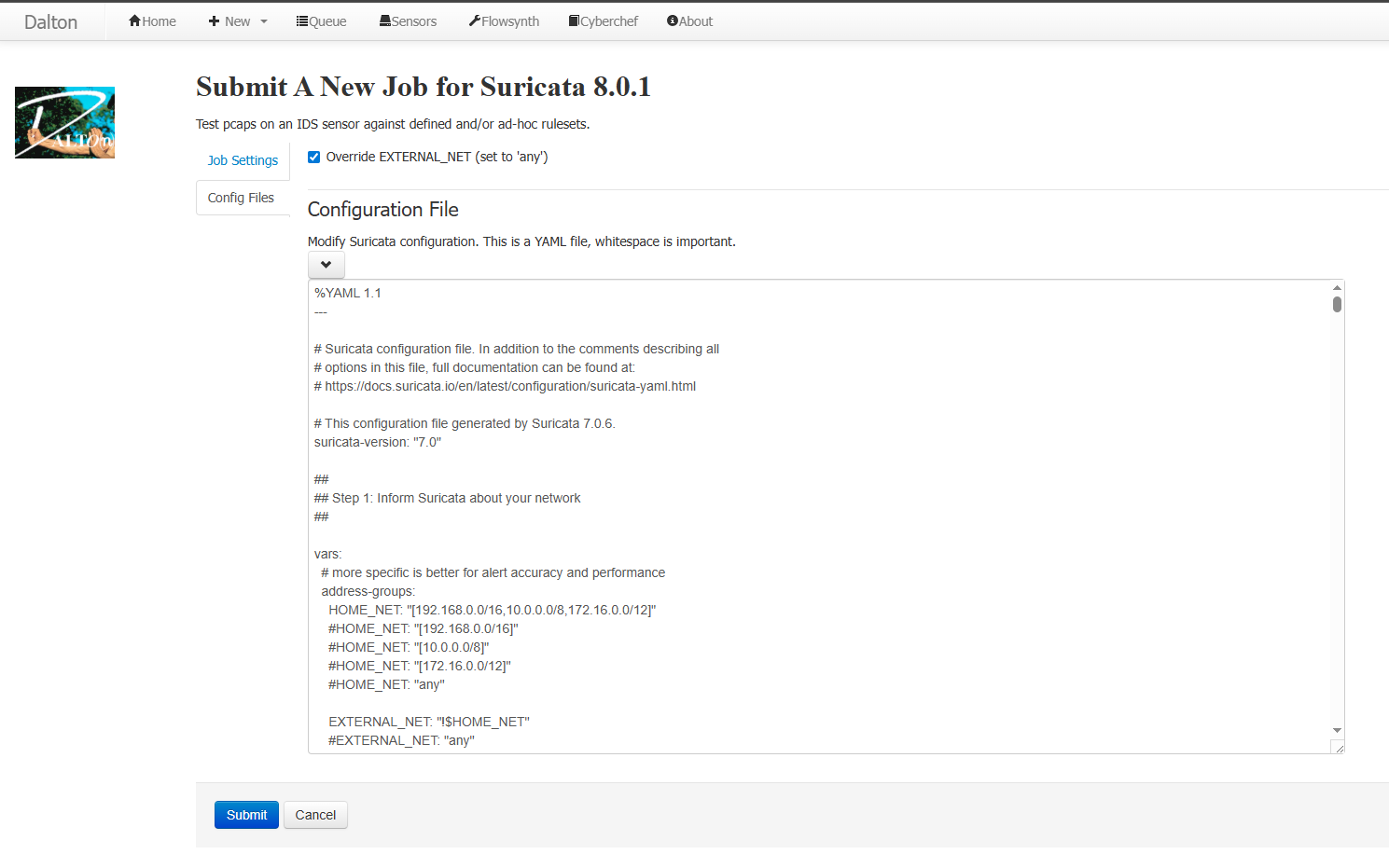Click the 'EXTERNAL_NET: "!$HOME_NET"' line
1389x868 pixels.
click(429, 722)
